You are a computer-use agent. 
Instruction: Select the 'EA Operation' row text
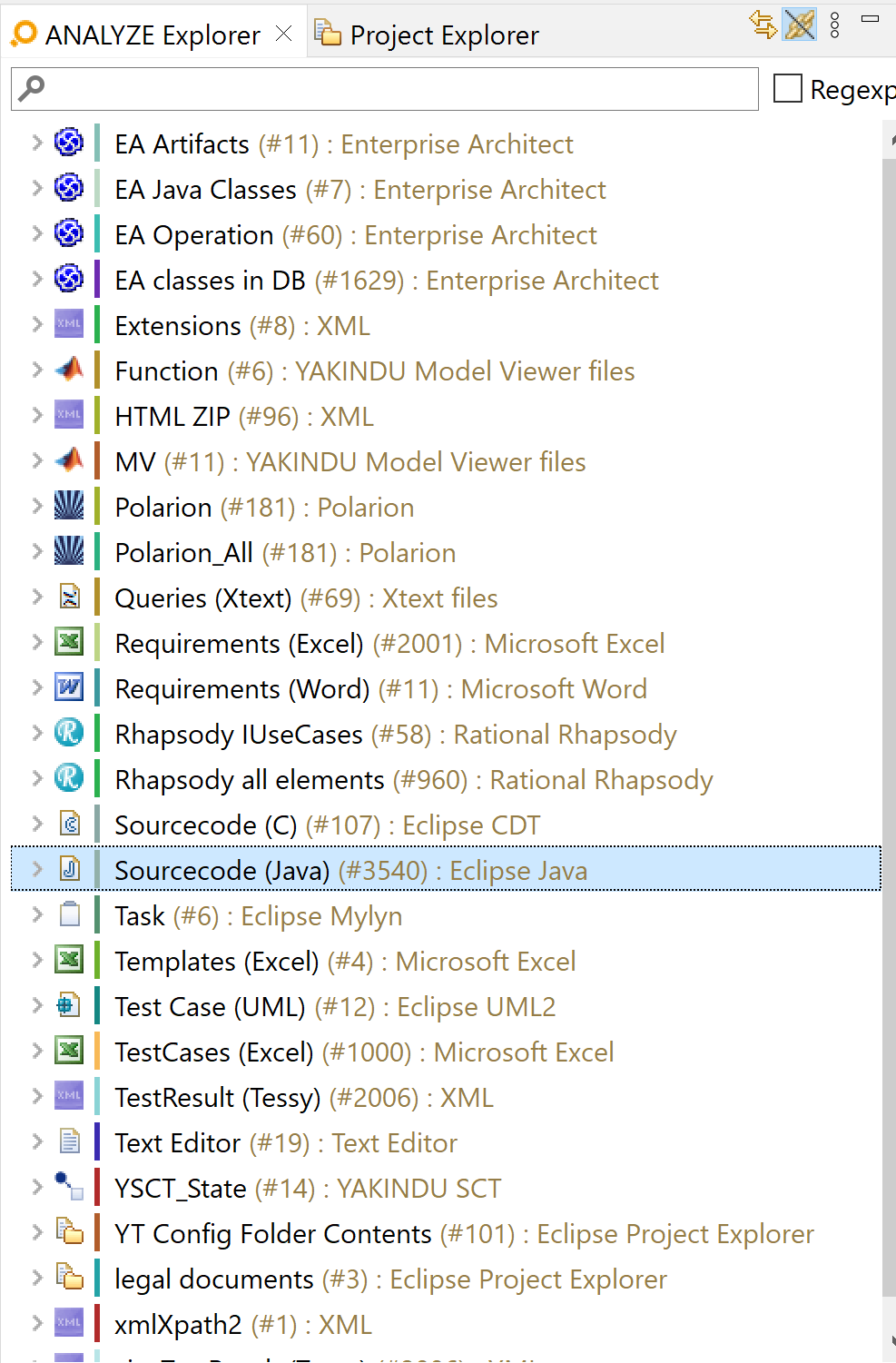pos(194,235)
